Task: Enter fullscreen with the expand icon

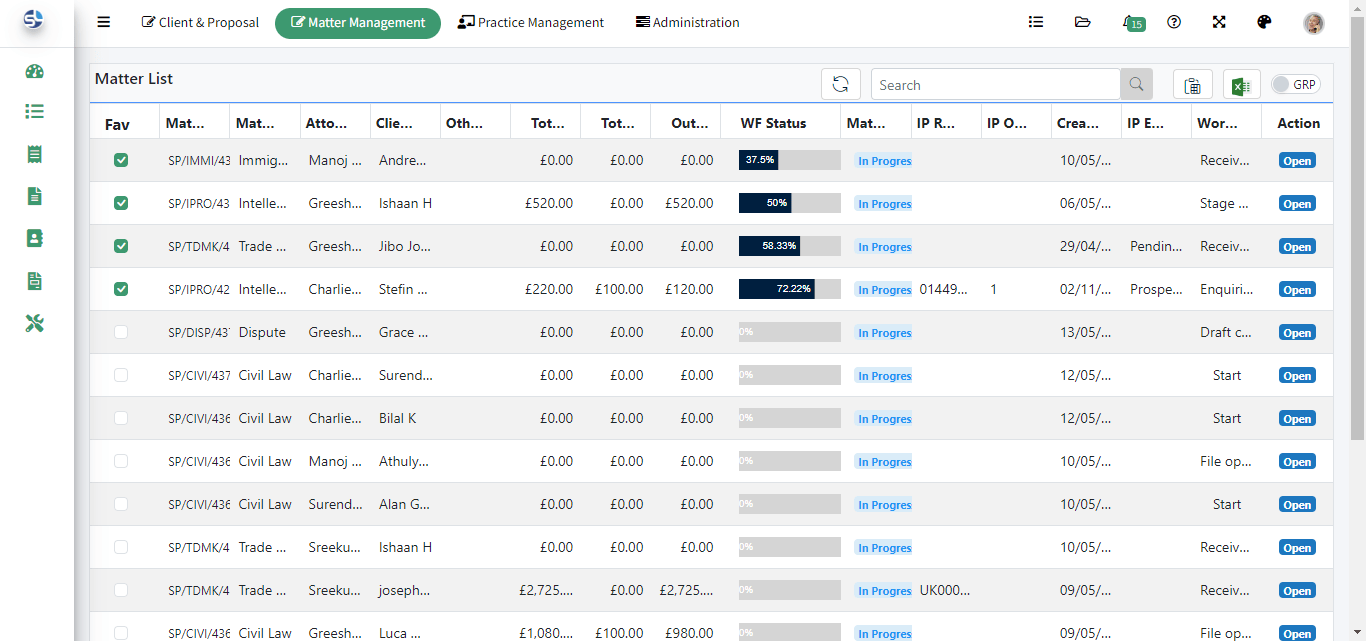Action: [x=1219, y=22]
